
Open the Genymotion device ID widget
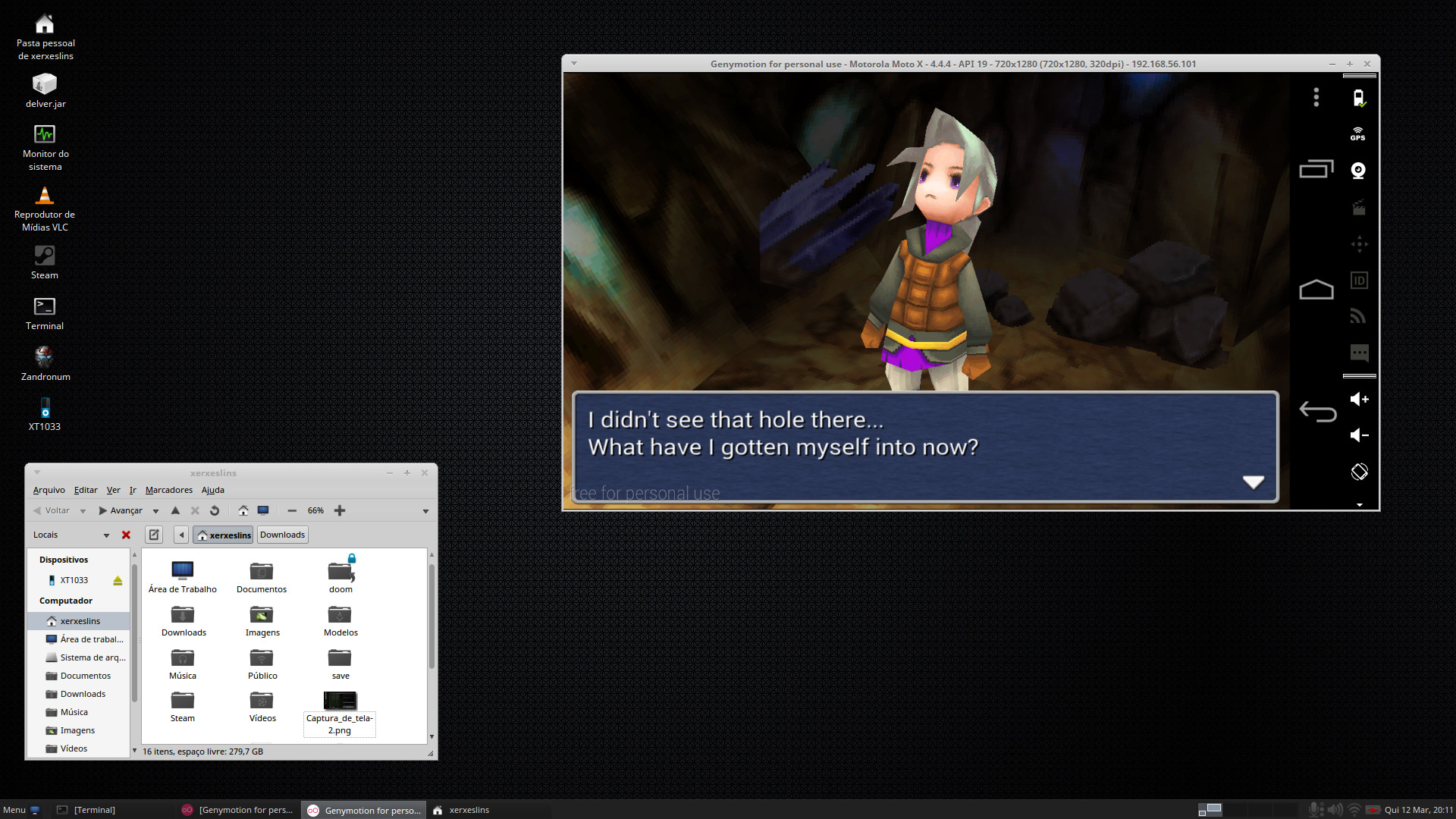[1359, 281]
